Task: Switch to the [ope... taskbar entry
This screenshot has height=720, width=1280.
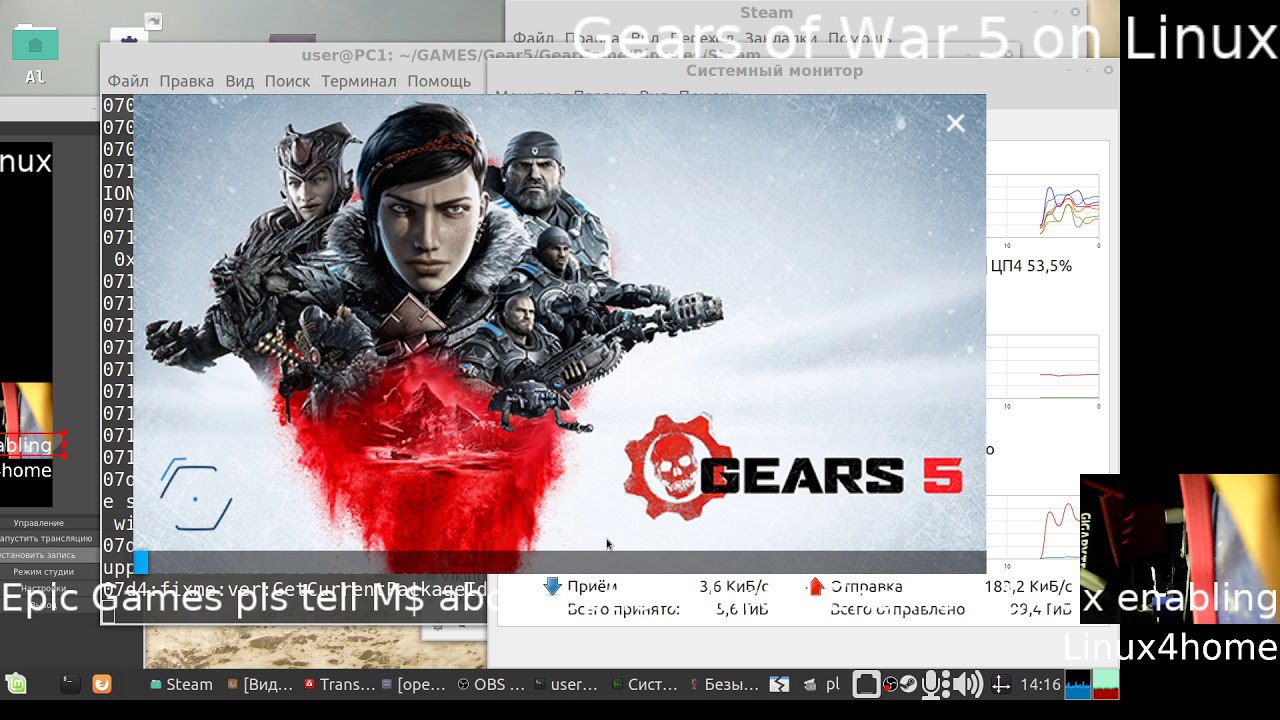Action: (x=414, y=685)
